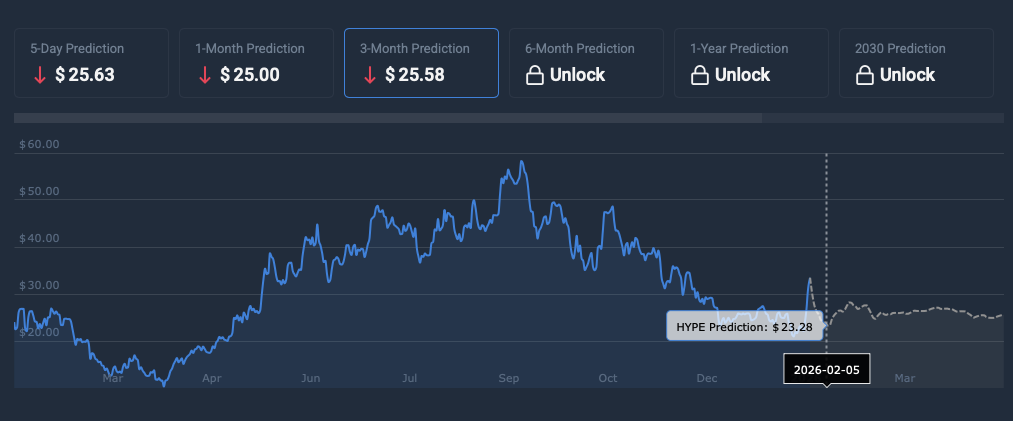Image resolution: width=1013 pixels, height=421 pixels.
Task: Click the $60.00 label on the price axis
Action: click(40, 144)
